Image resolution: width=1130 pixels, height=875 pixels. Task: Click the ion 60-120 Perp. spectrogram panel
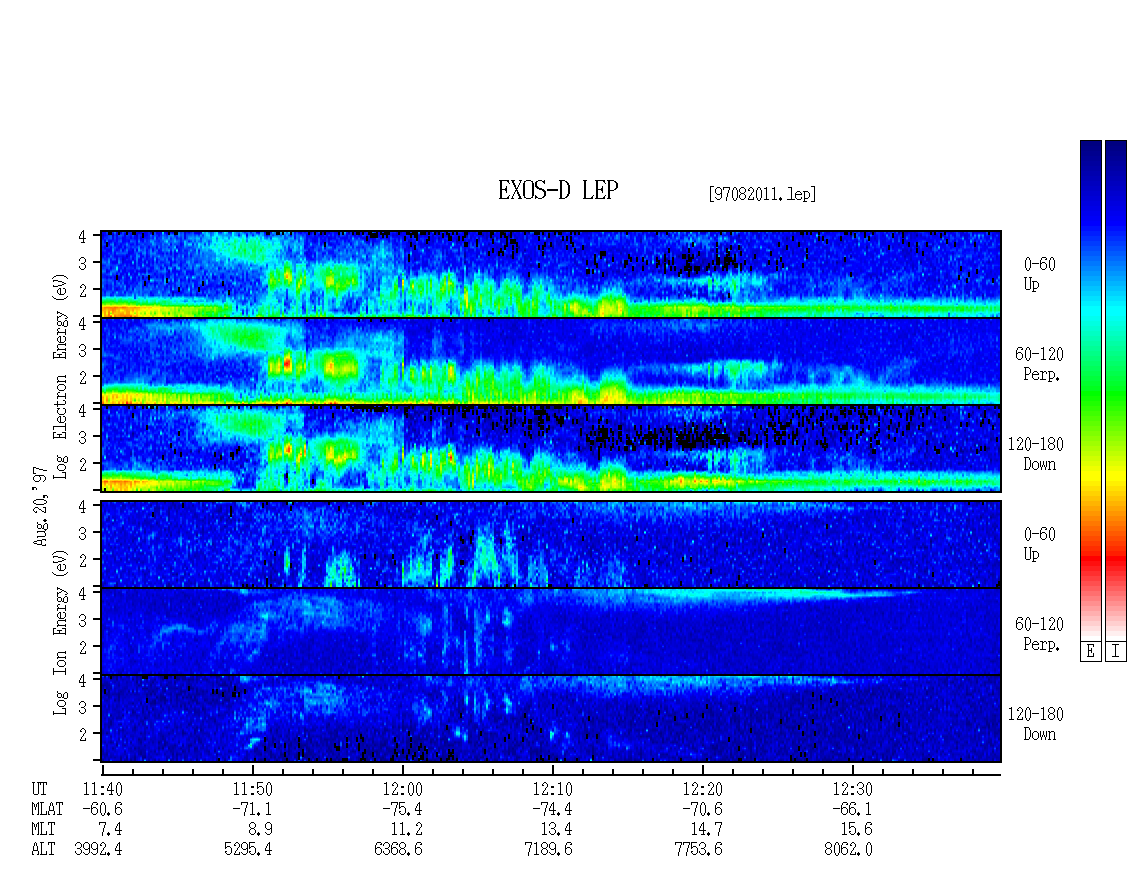click(551, 632)
